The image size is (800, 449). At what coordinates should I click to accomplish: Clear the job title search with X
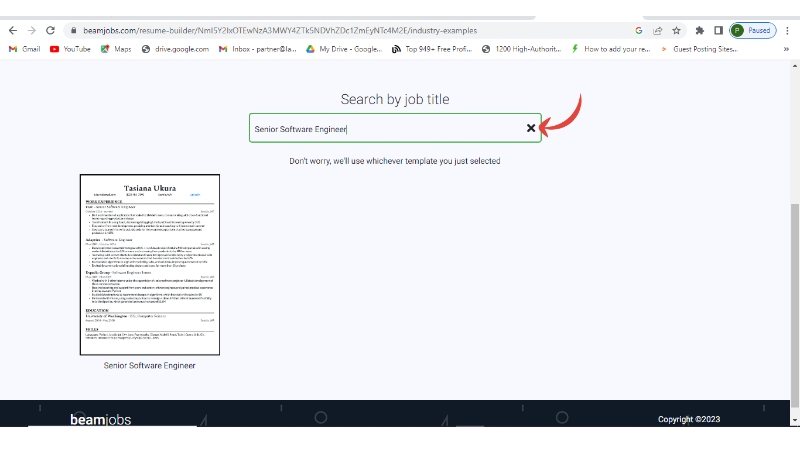point(531,128)
